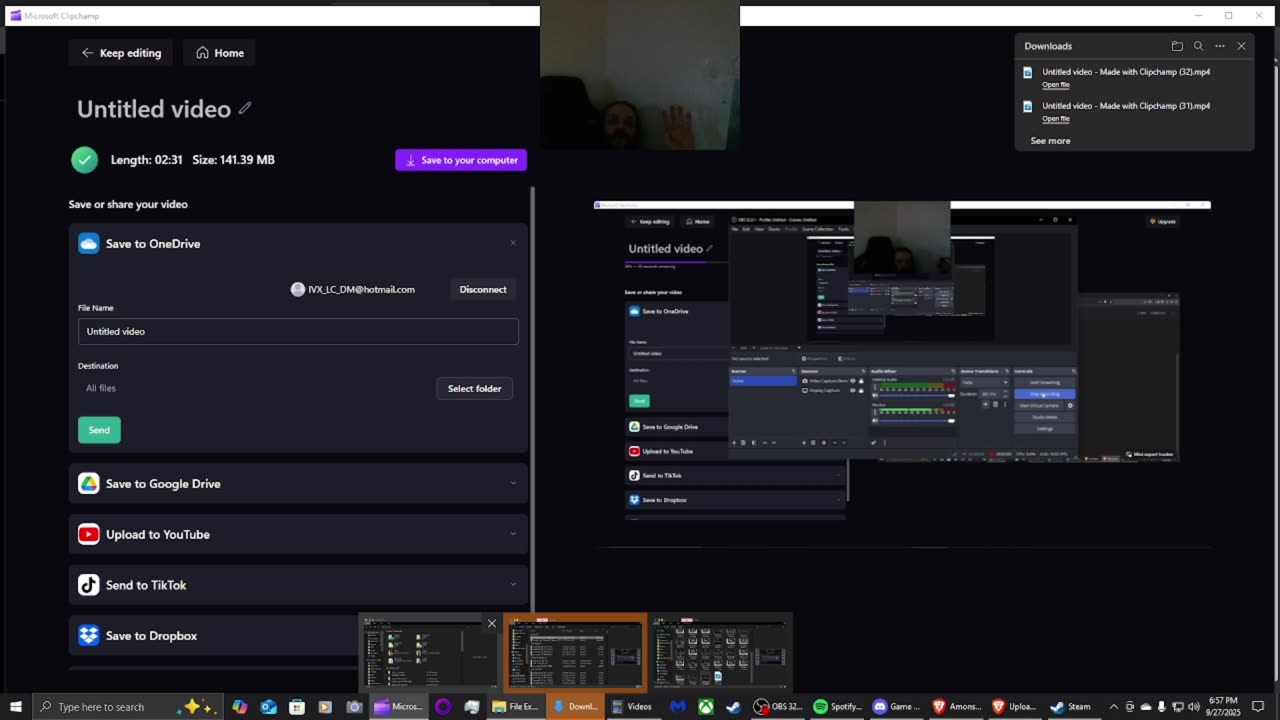The width and height of the screenshot is (1280, 720).
Task: Open file for Clipchamp (32).mp4
Action: 1055,85
